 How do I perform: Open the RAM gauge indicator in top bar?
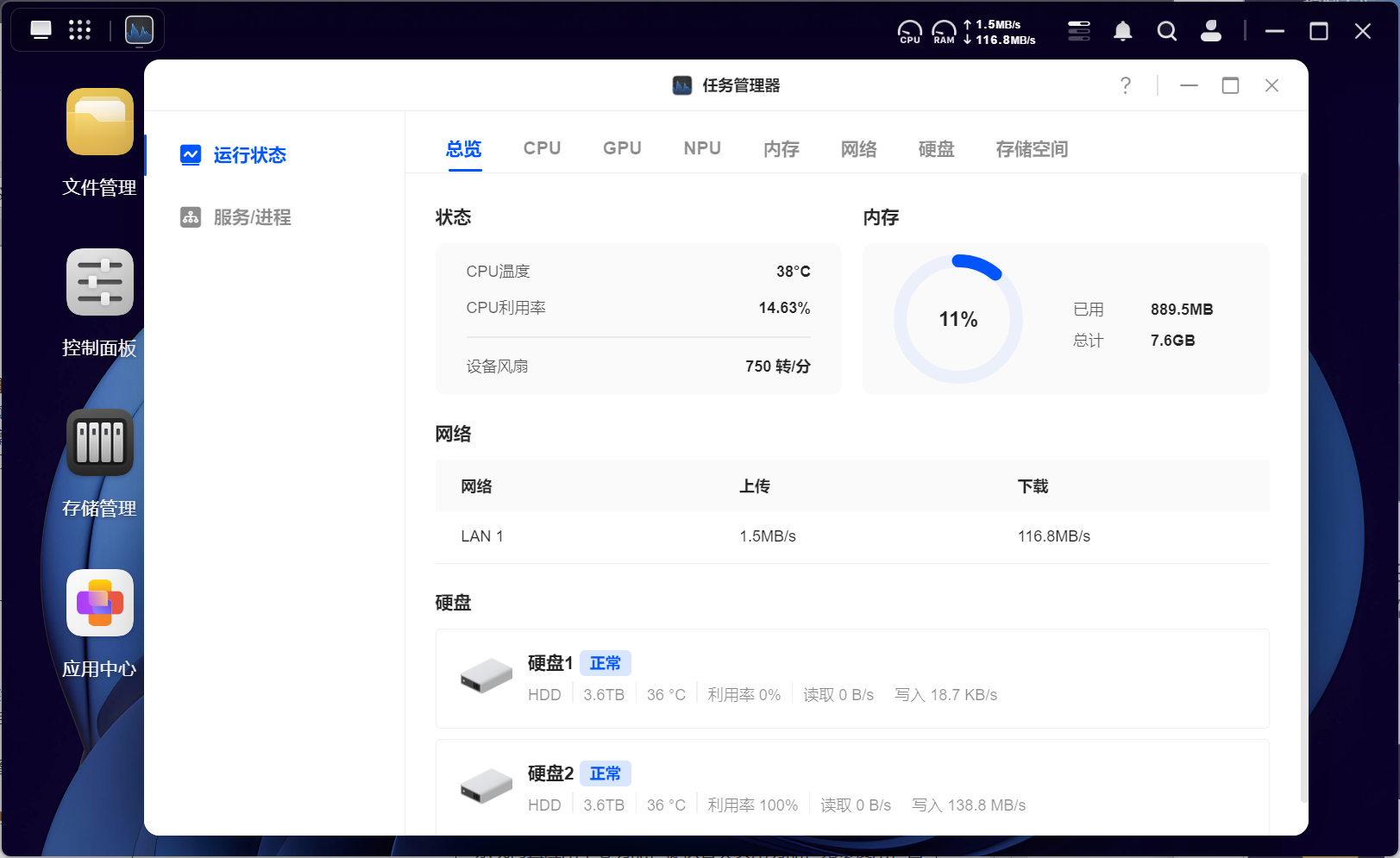(945, 32)
